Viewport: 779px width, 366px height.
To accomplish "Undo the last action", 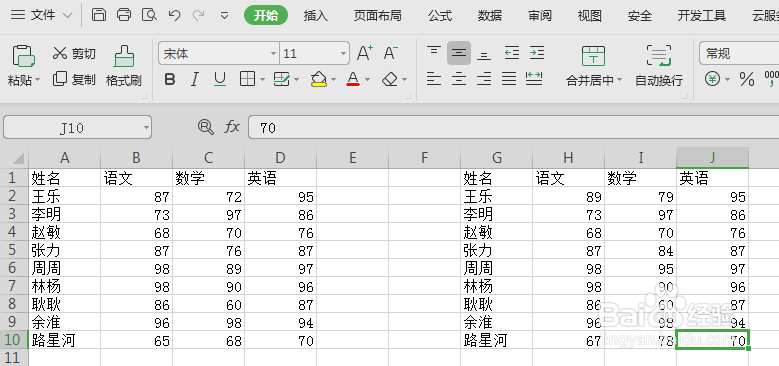I will point(174,15).
